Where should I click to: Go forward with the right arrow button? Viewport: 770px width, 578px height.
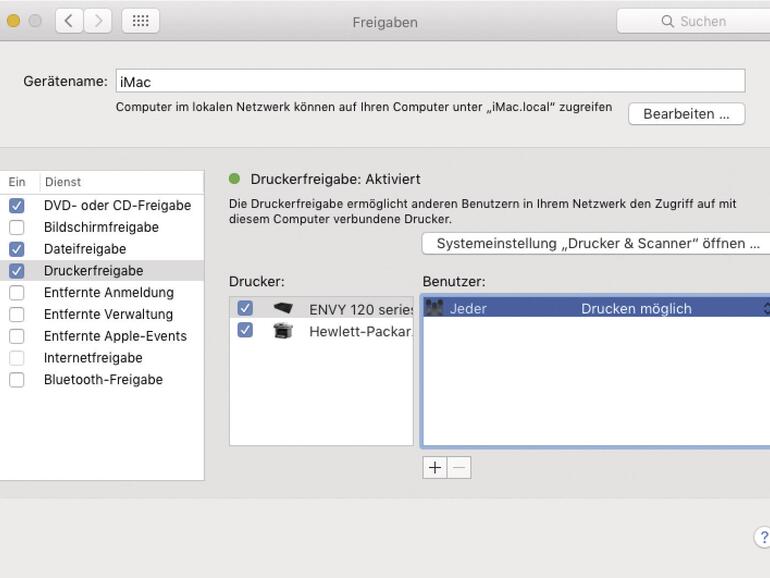98,21
